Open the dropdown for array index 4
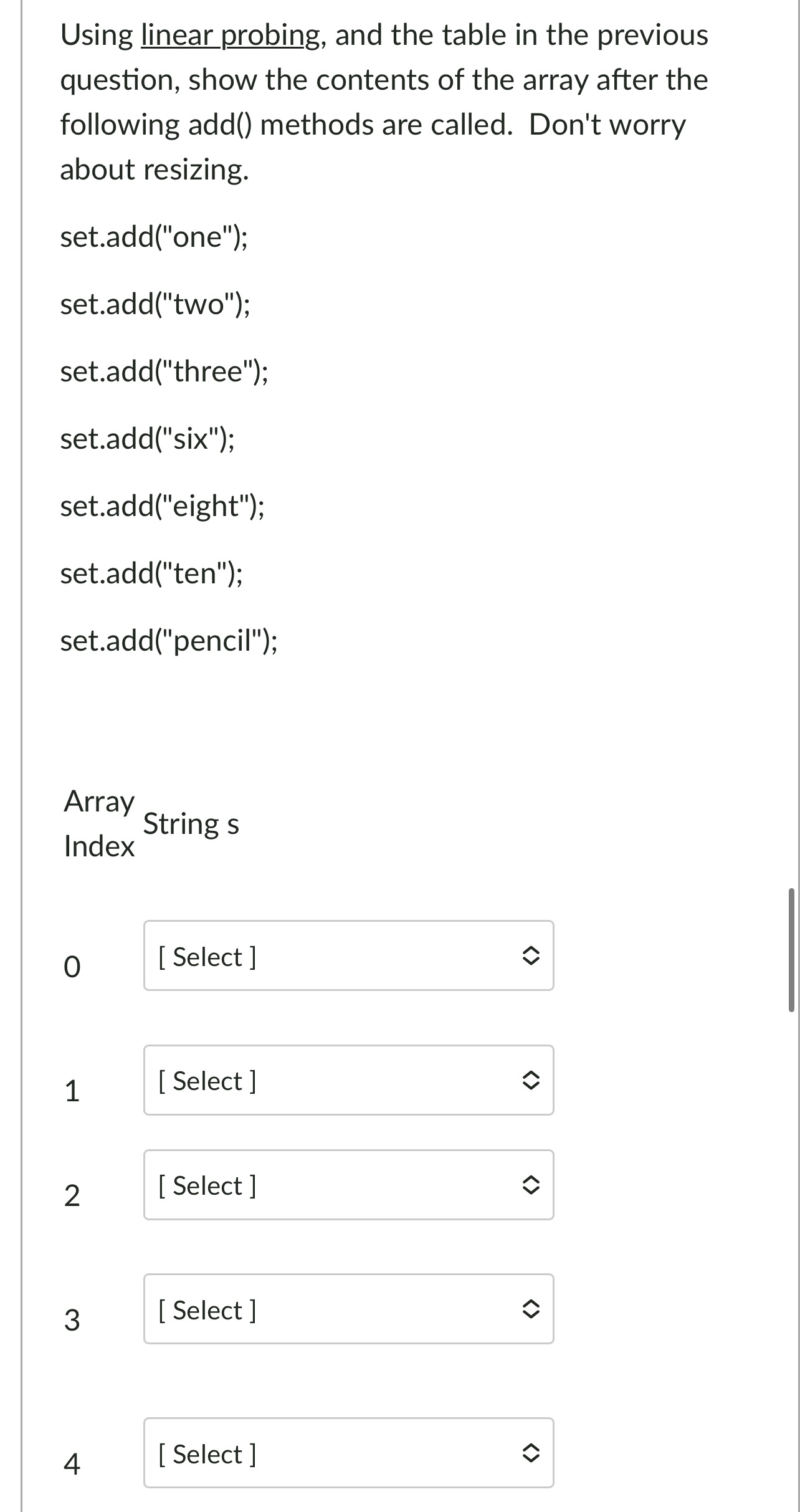Screen dimensions: 800x1512 click(348, 1454)
